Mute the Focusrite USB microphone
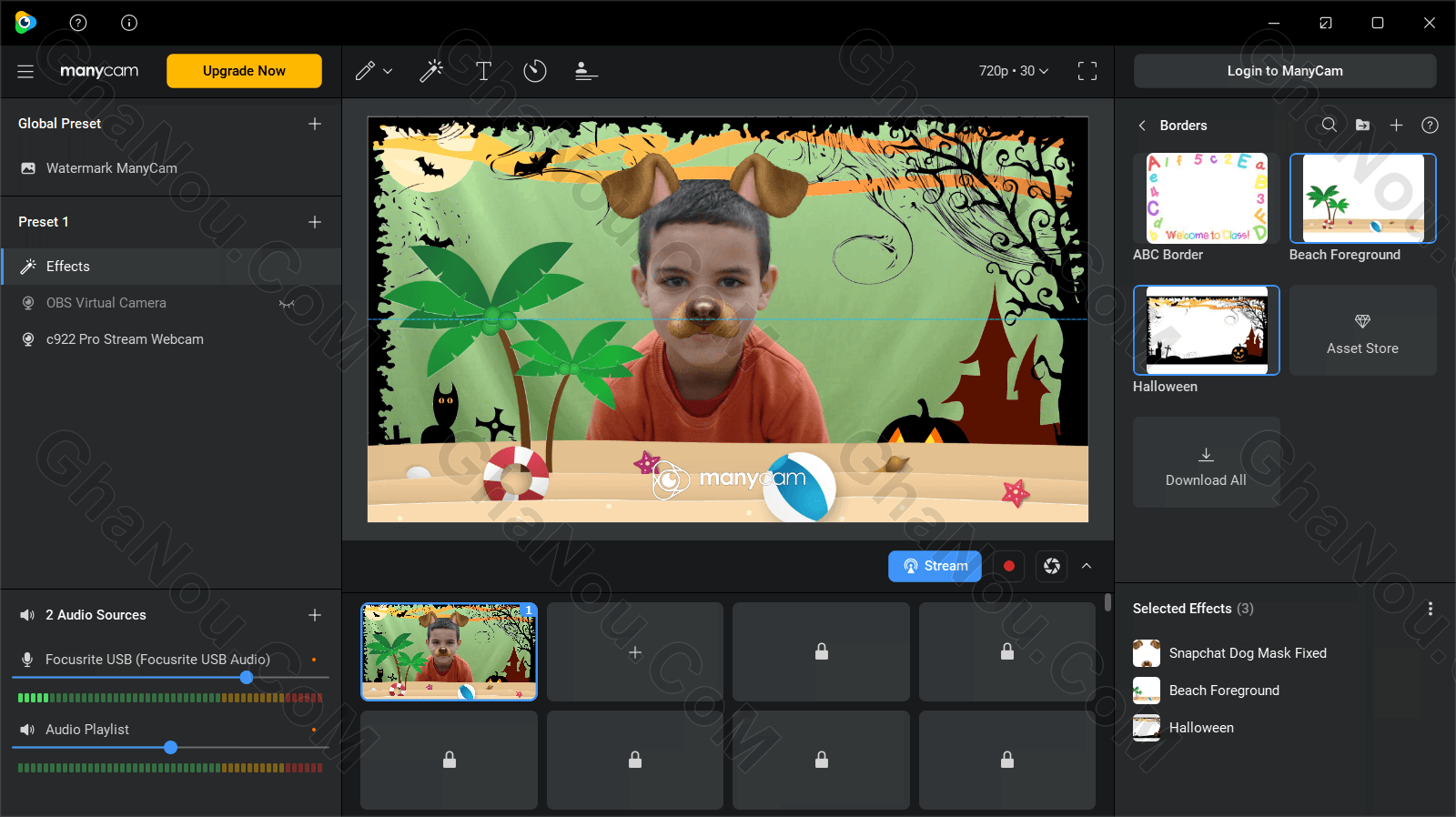This screenshot has height=817, width=1456. coord(28,659)
